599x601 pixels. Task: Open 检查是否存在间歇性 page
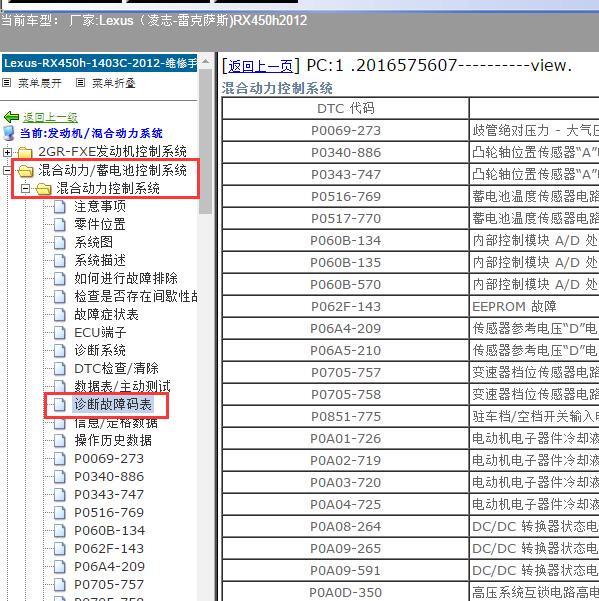(x=136, y=296)
